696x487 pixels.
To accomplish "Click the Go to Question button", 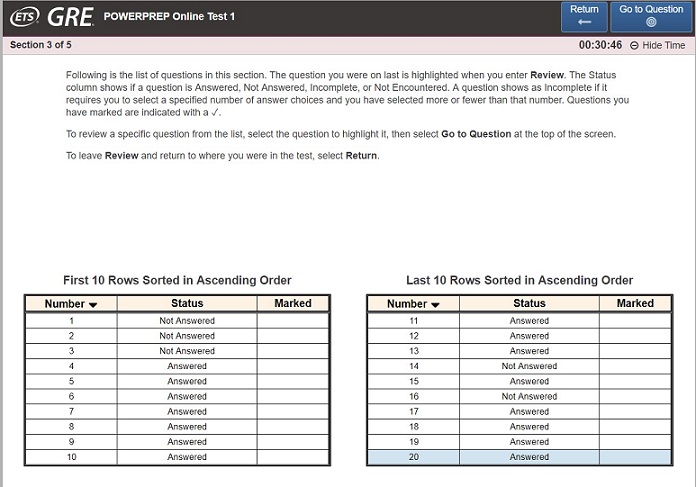I will coord(651,16).
